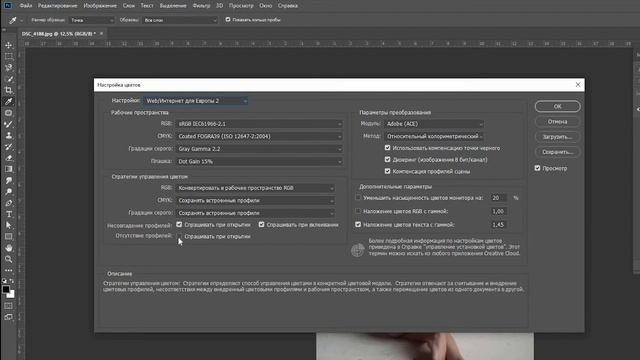Enable 'Уменьшать насыщенность цветов монитора' checkbox

point(358,198)
